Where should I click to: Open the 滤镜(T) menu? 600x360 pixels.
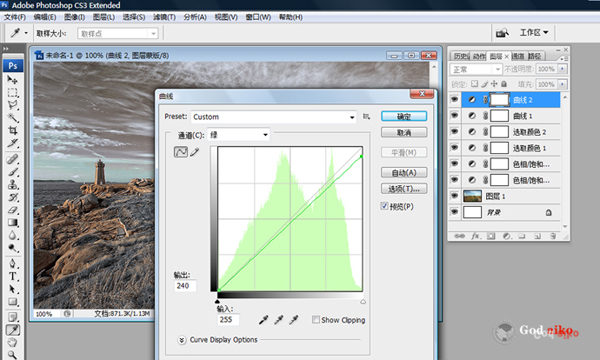pos(165,17)
